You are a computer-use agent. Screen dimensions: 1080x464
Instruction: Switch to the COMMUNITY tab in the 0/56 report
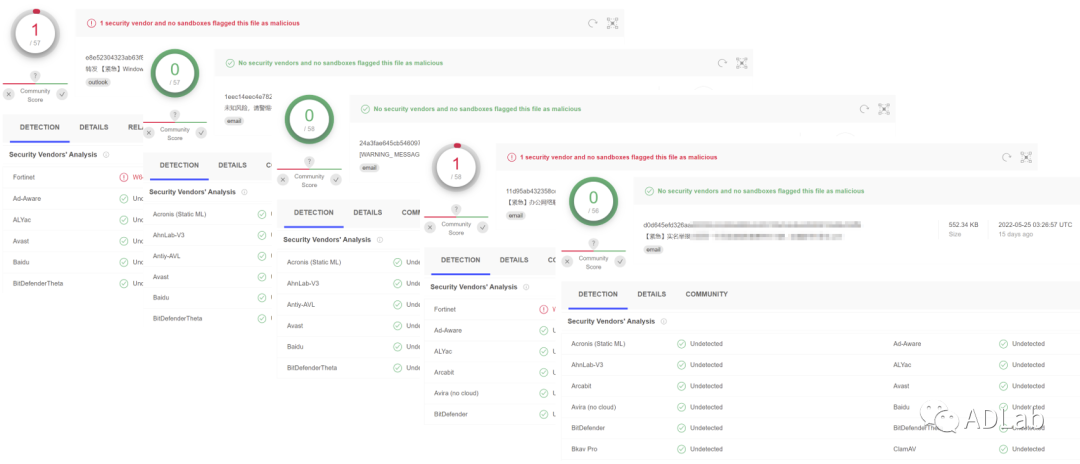click(x=706, y=294)
